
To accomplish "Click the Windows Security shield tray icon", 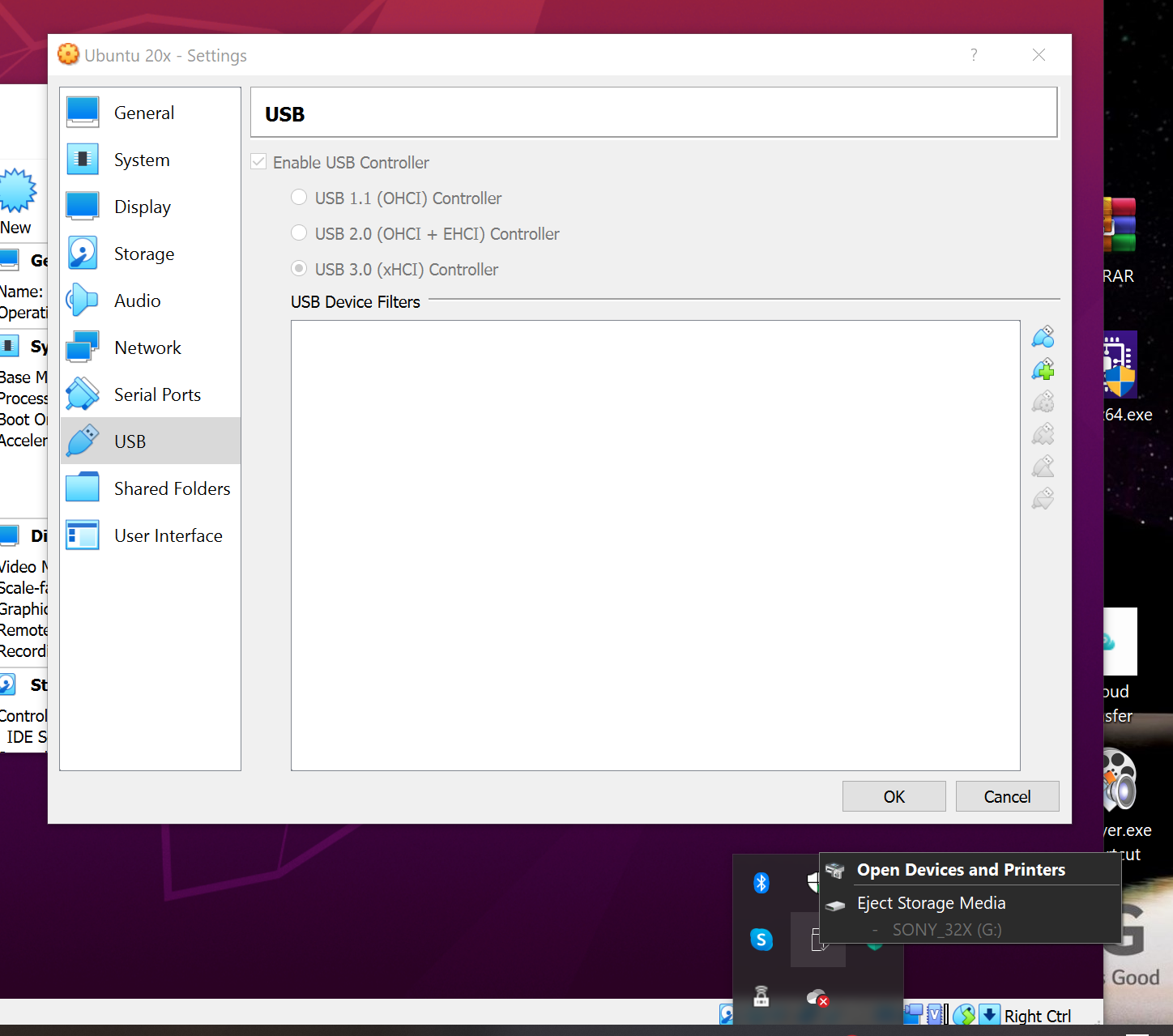I will 813,882.
